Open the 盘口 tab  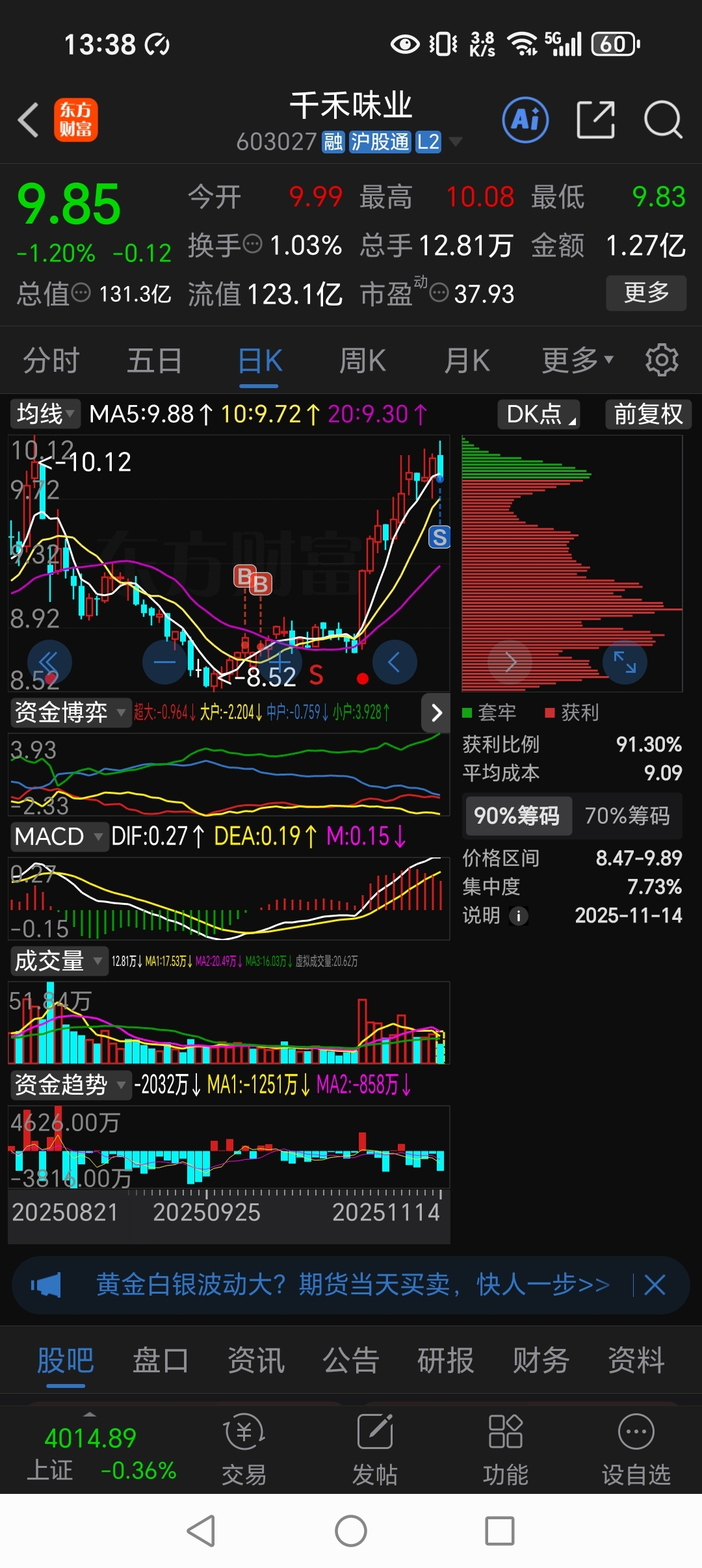click(x=161, y=1360)
